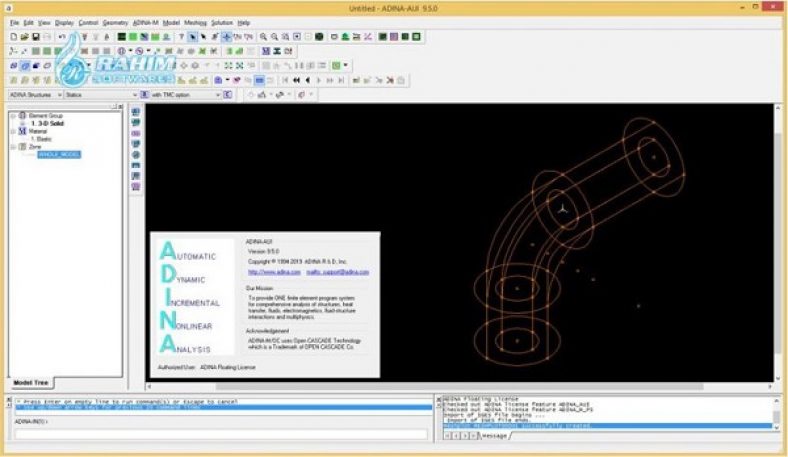Screen dimensions: 788x457
Task: Click the icon right of the TMC option dropdown
Action: coord(228,95)
